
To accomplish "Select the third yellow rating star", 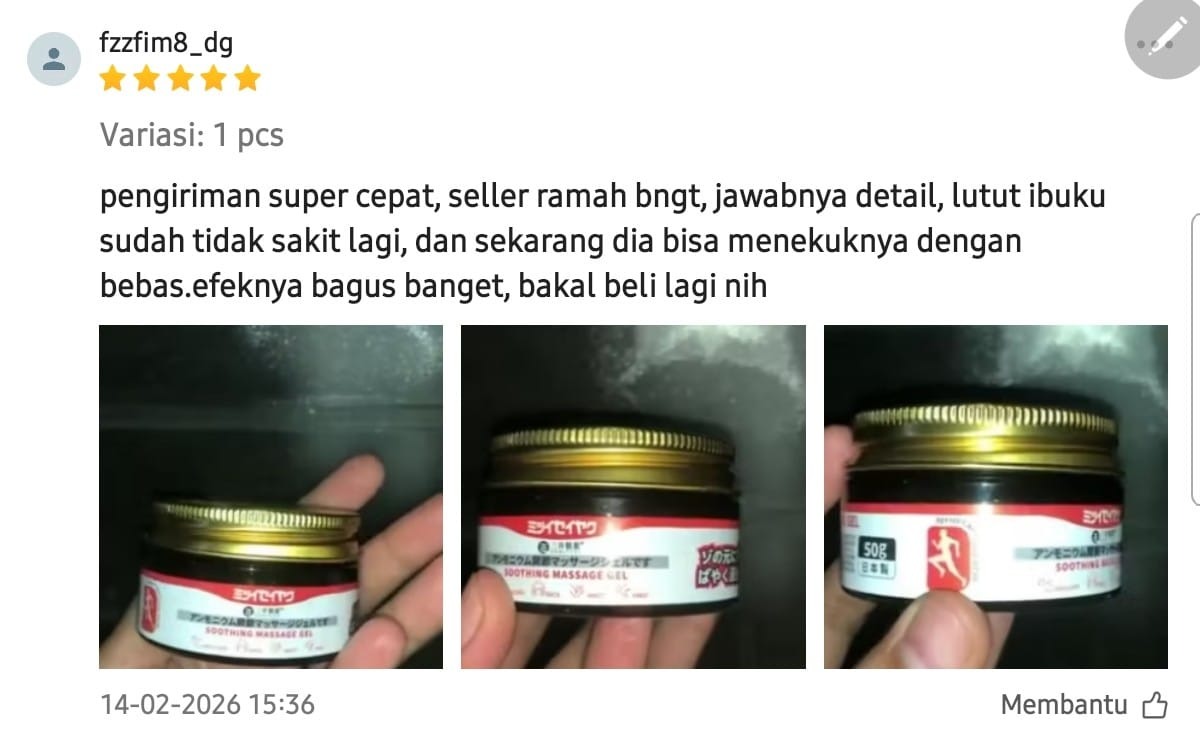I will (x=180, y=79).
